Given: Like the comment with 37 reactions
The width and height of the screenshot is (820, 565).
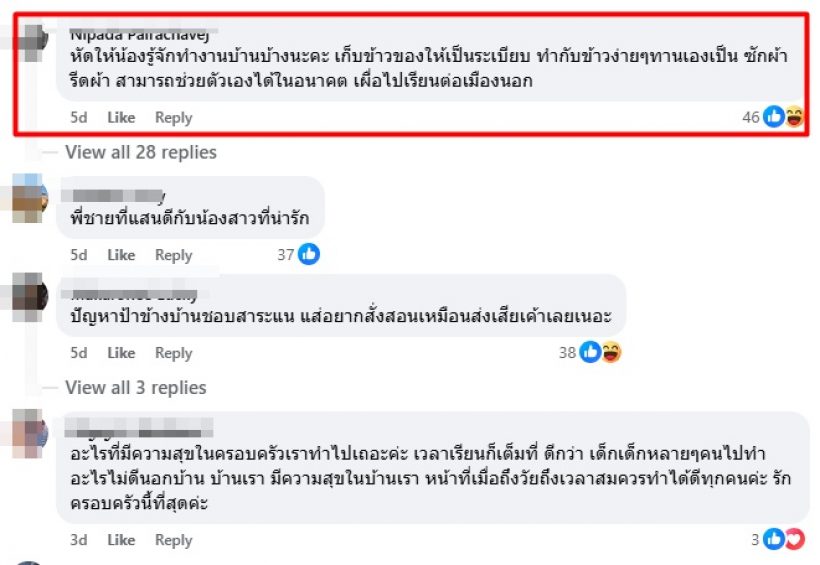Looking at the screenshot, I should pyautogui.click(x=121, y=255).
